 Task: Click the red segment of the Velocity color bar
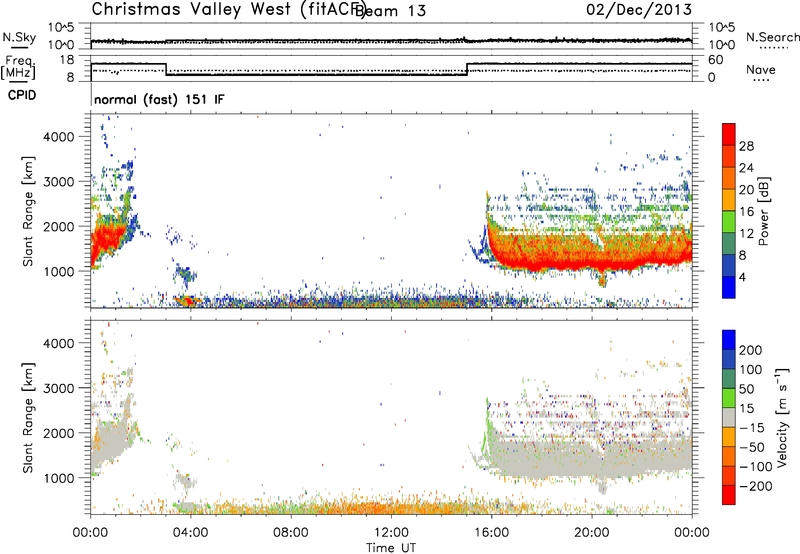729,495
